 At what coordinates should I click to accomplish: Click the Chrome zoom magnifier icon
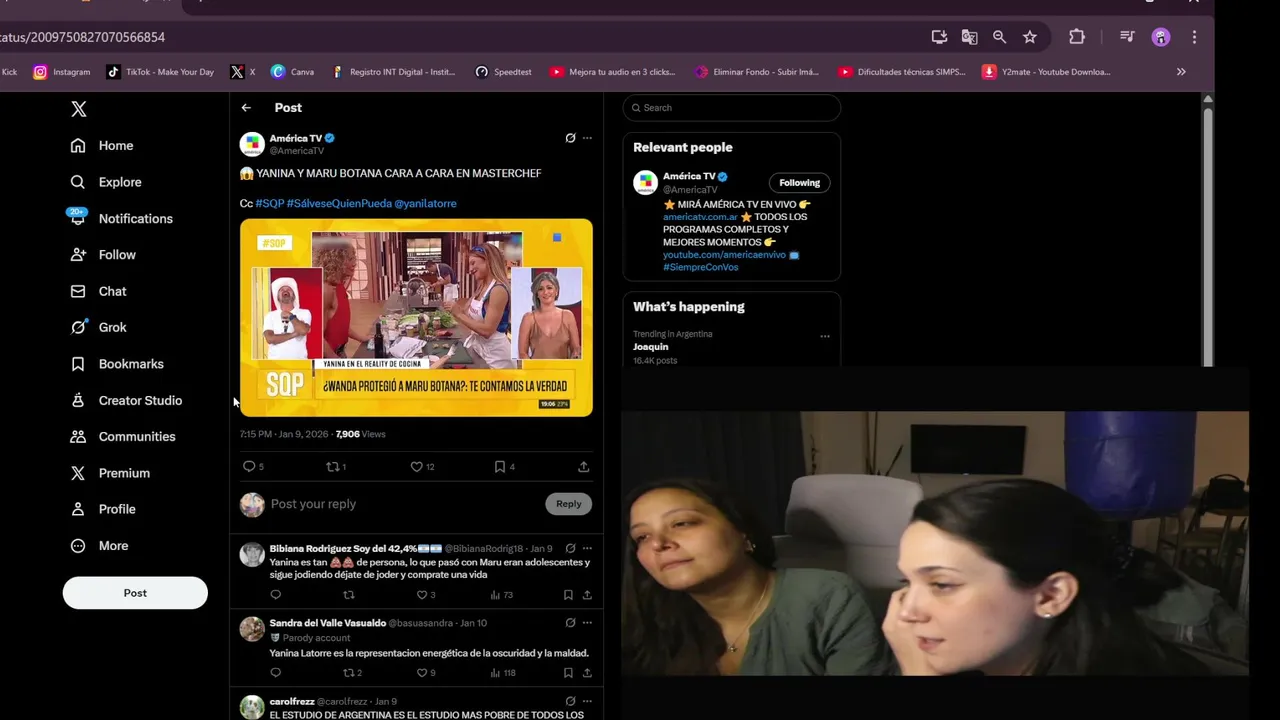tap(999, 37)
